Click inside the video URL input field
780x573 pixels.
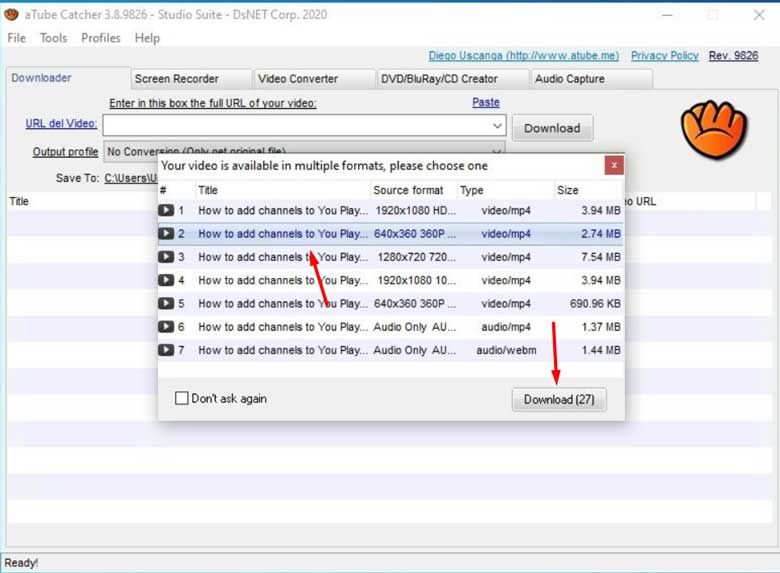[297, 126]
